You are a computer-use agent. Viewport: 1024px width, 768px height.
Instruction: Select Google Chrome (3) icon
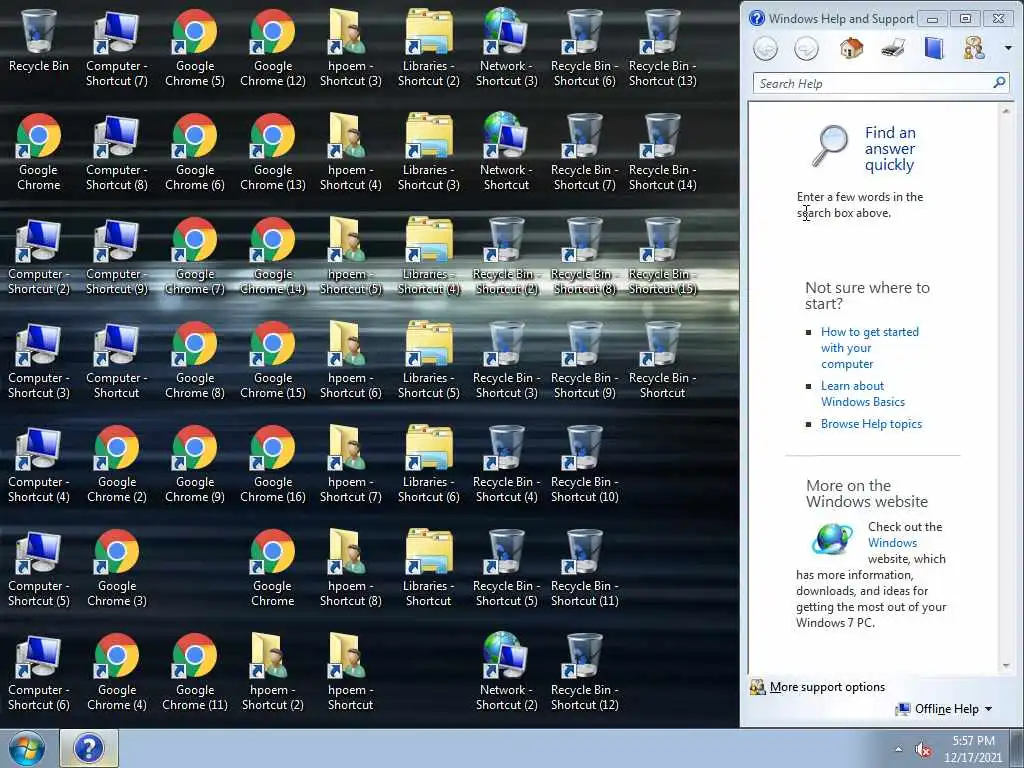tap(116, 568)
